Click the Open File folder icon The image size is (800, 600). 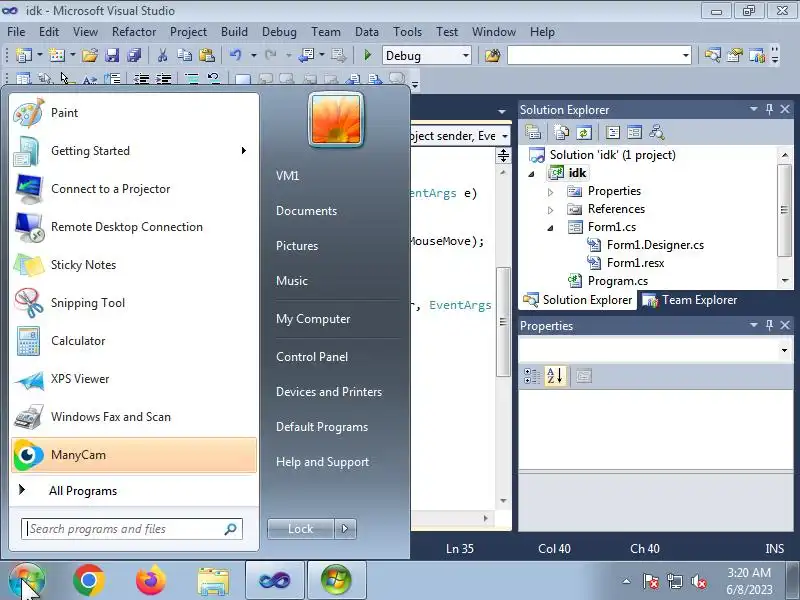(90, 55)
